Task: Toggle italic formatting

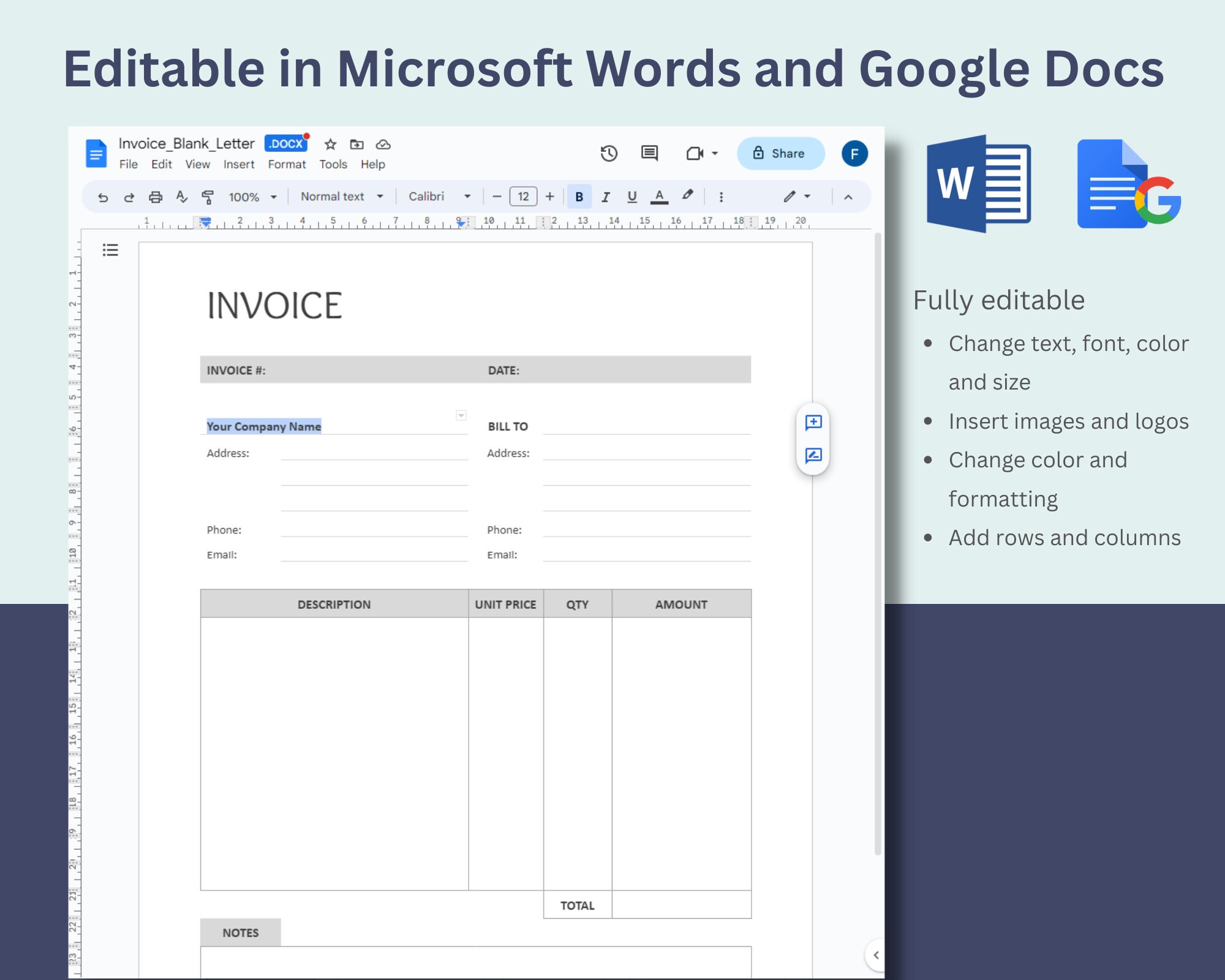Action: coord(606,197)
